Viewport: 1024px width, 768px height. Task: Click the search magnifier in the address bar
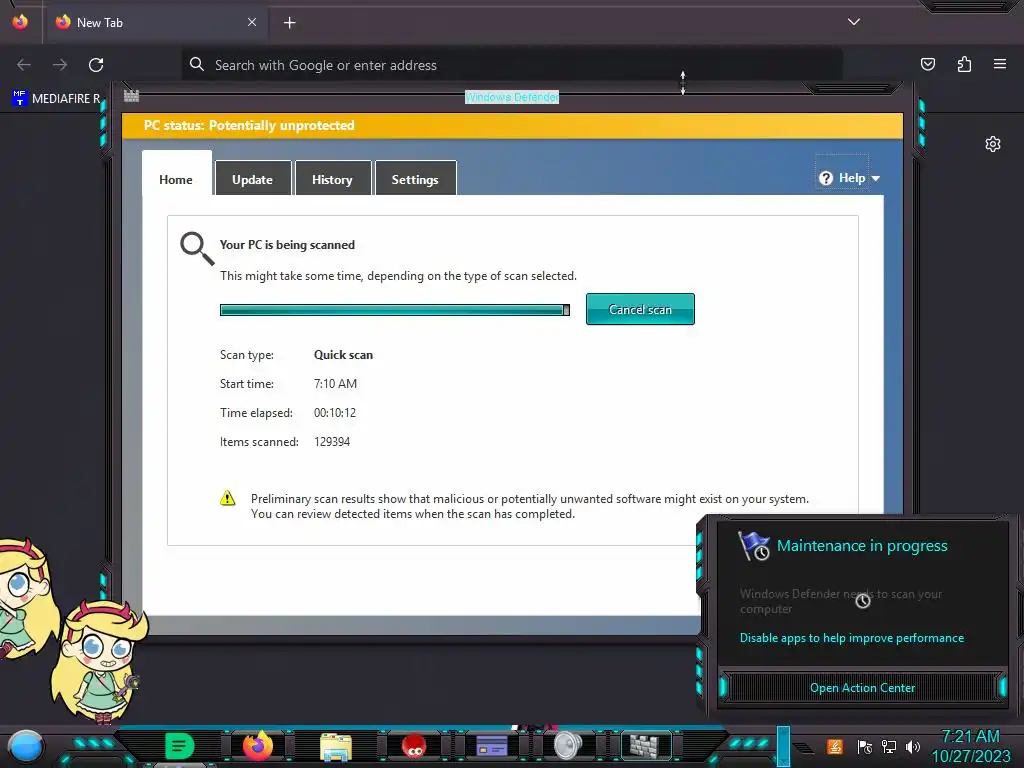tap(197, 64)
